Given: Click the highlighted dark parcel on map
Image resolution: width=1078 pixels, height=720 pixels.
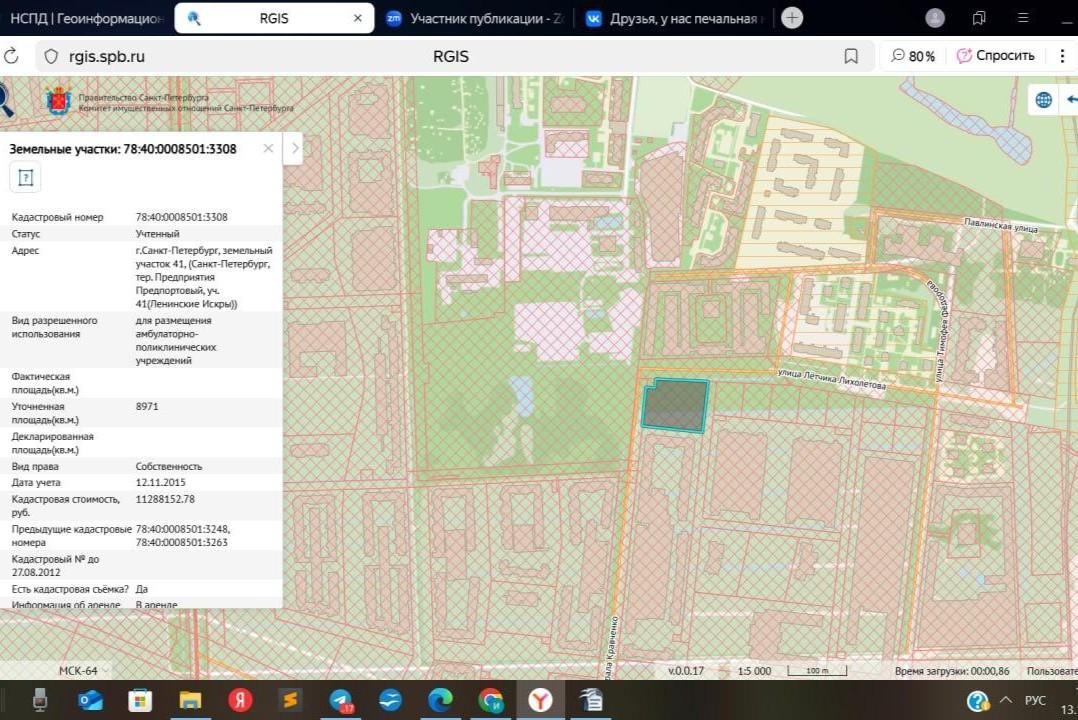Looking at the screenshot, I should tap(674, 406).
